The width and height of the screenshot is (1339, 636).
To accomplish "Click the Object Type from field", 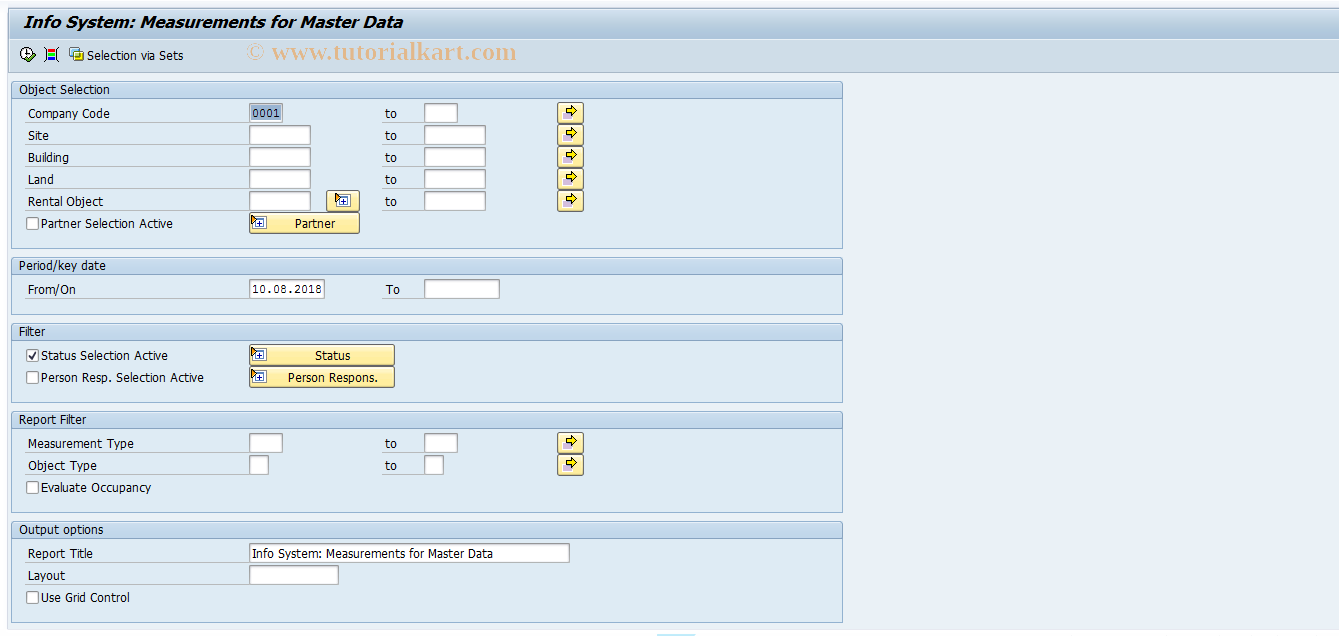I will 259,465.
